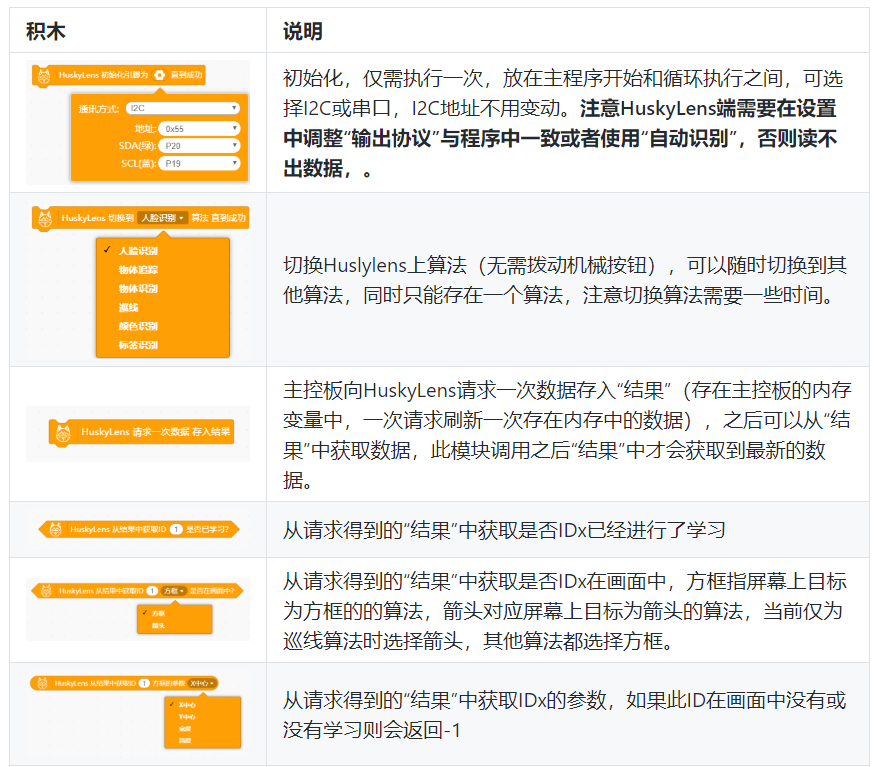Choose X中心 in the parameter menu list
Image resolution: width=883 pixels, height=767 pixels.
click(x=187, y=705)
